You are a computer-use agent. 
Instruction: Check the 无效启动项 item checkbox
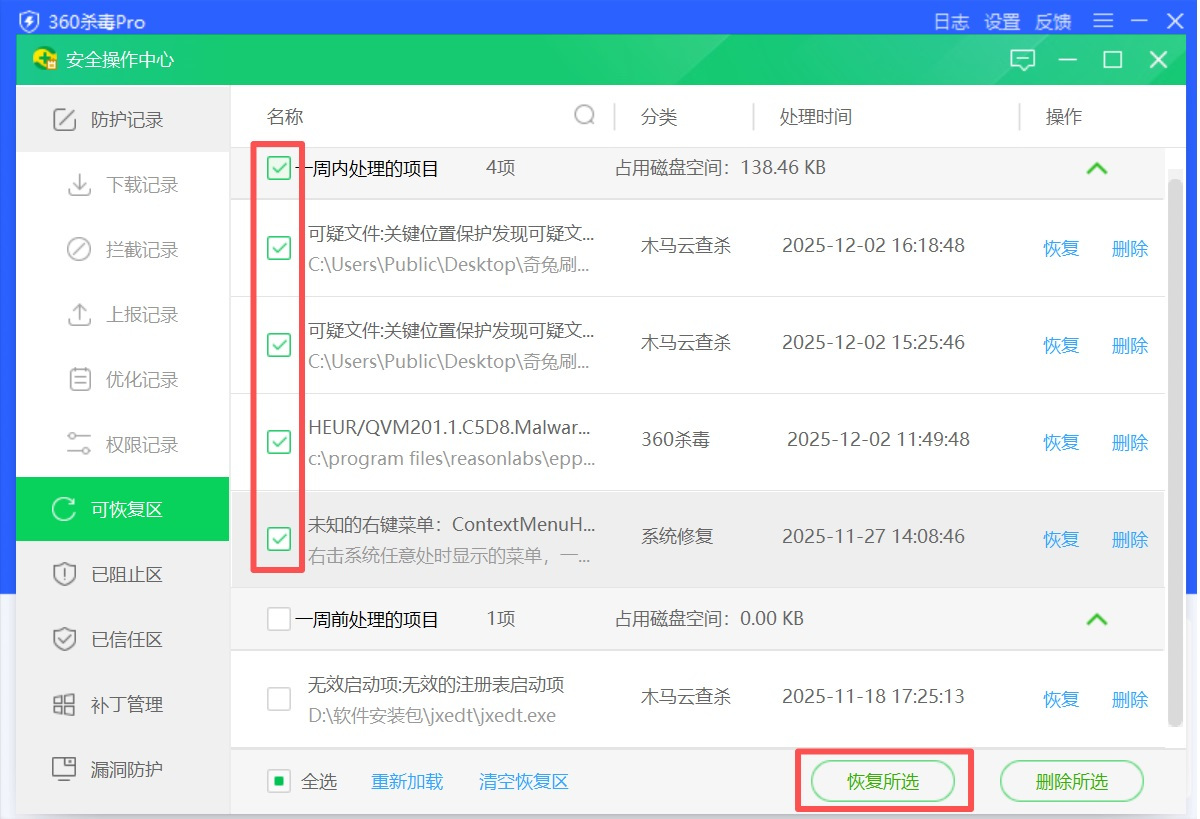(x=279, y=699)
